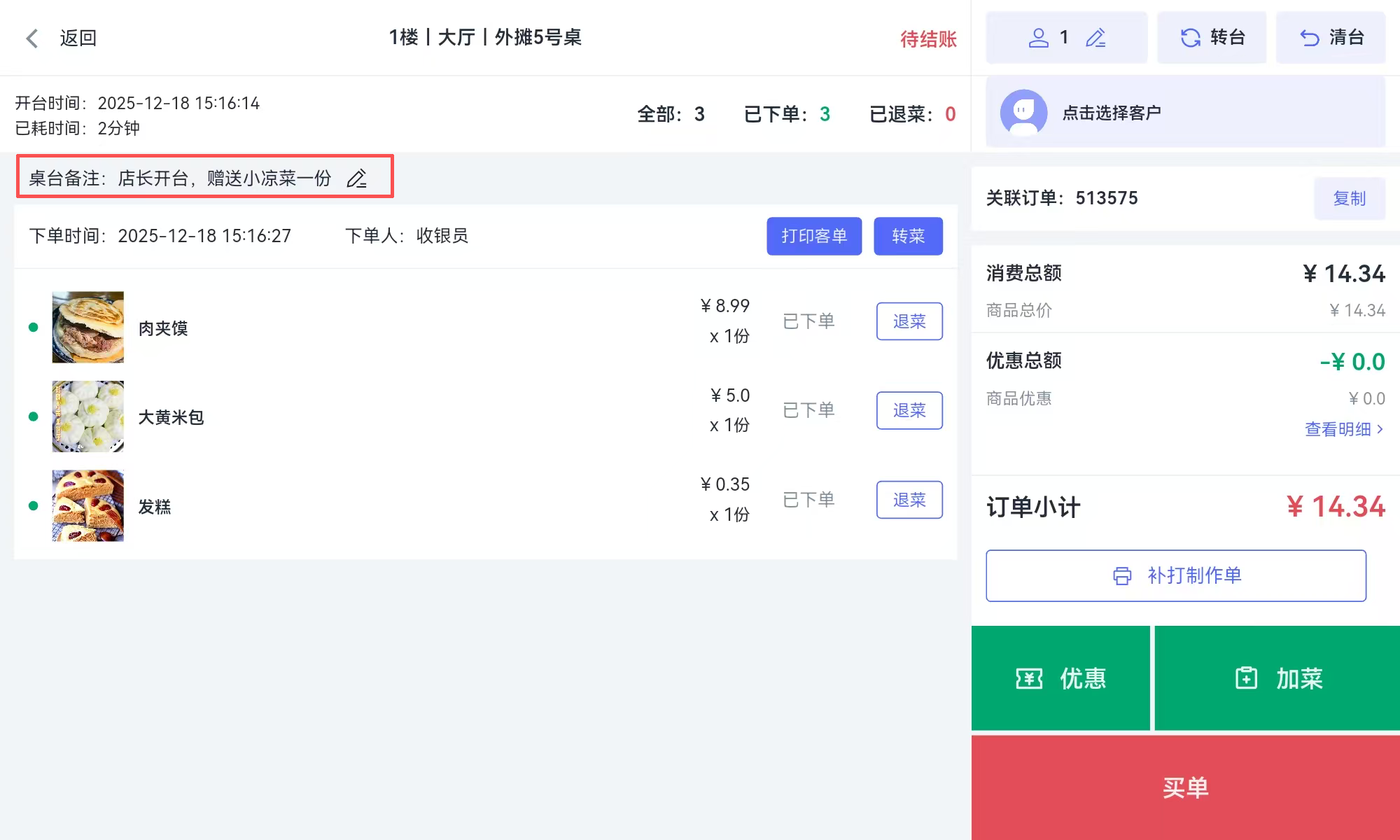Click 退菜 for 肉夹馍
Viewport: 1400px width, 840px height.
pyautogui.click(x=909, y=321)
